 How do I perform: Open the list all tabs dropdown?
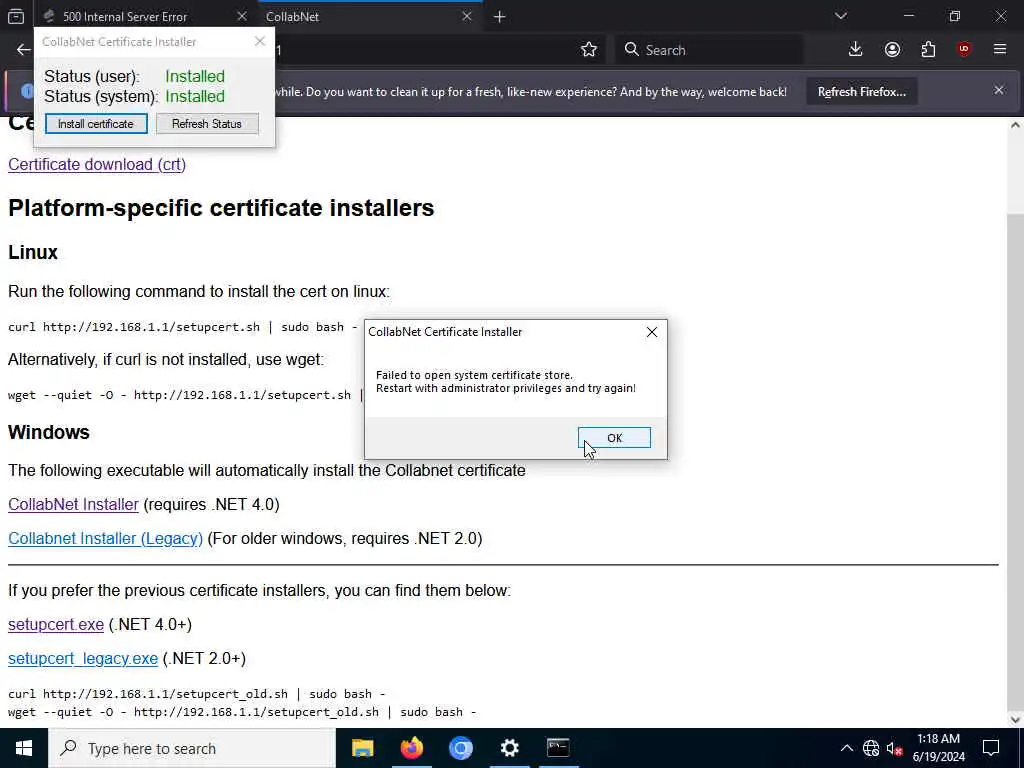[840, 16]
